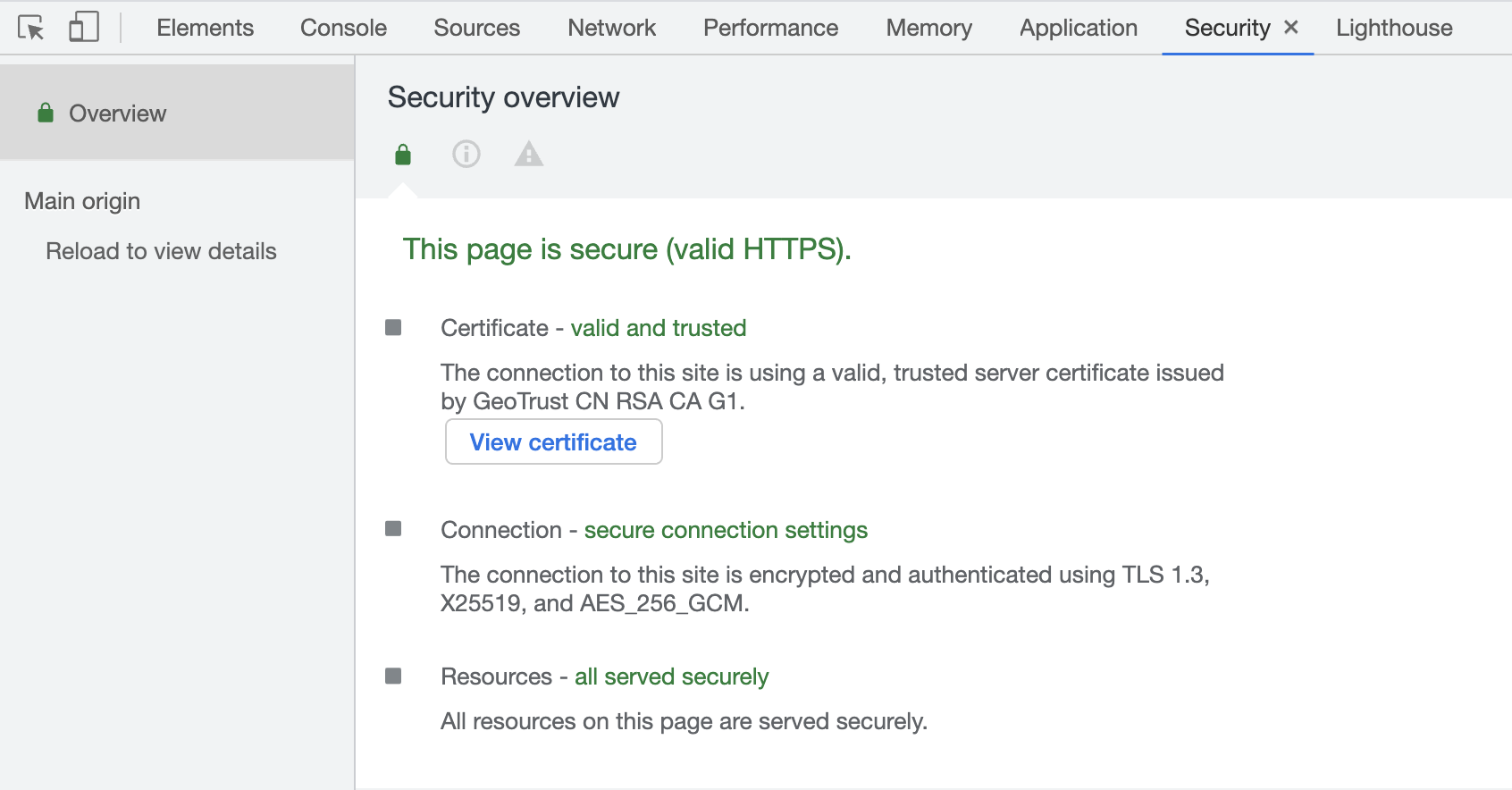The image size is (1512, 790).
Task: Go to the Application tab
Action: pyautogui.click(x=1079, y=28)
